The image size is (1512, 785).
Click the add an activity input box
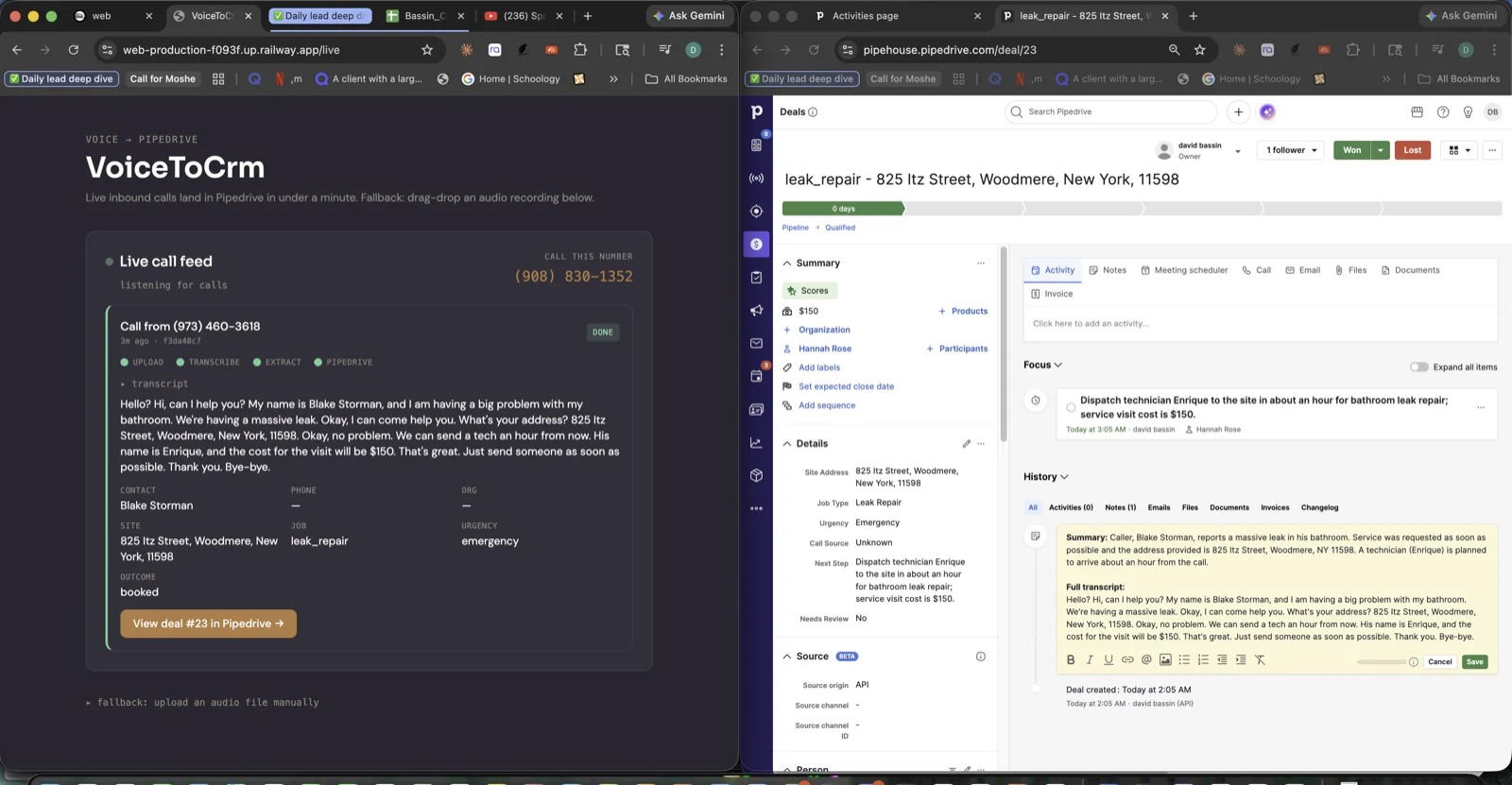[1260, 324]
